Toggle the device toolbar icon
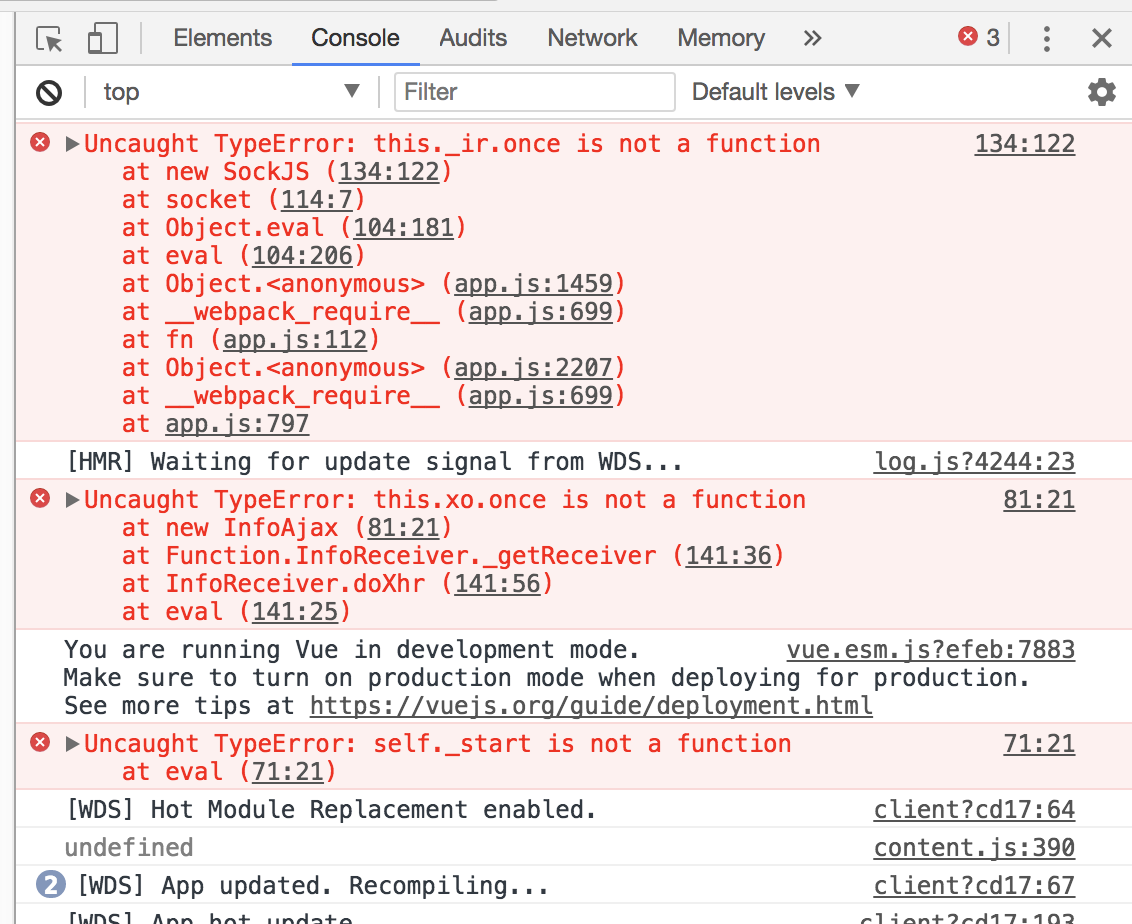1132x924 pixels. coord(103,38)
